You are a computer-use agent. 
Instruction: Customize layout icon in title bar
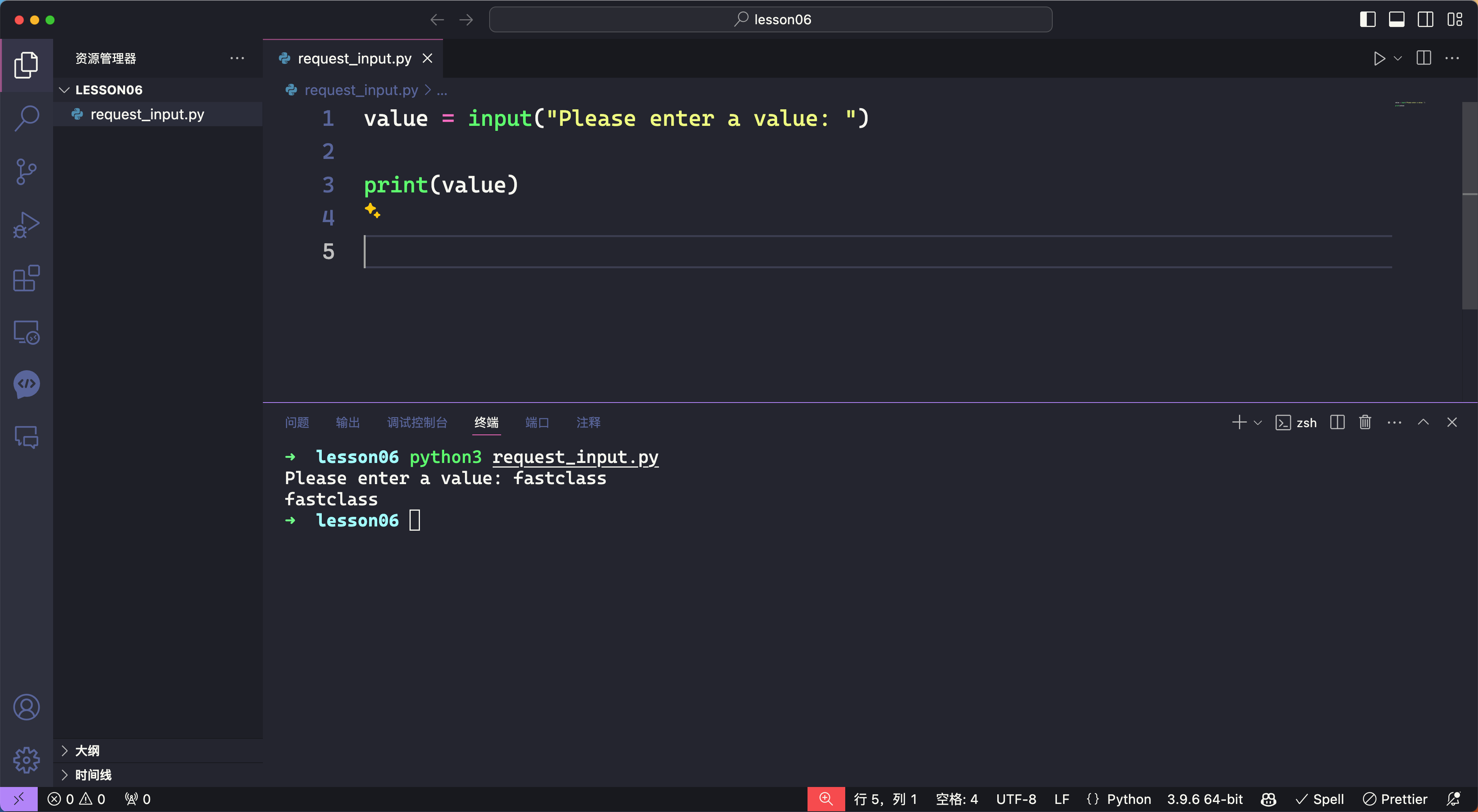pos(1455,20)
